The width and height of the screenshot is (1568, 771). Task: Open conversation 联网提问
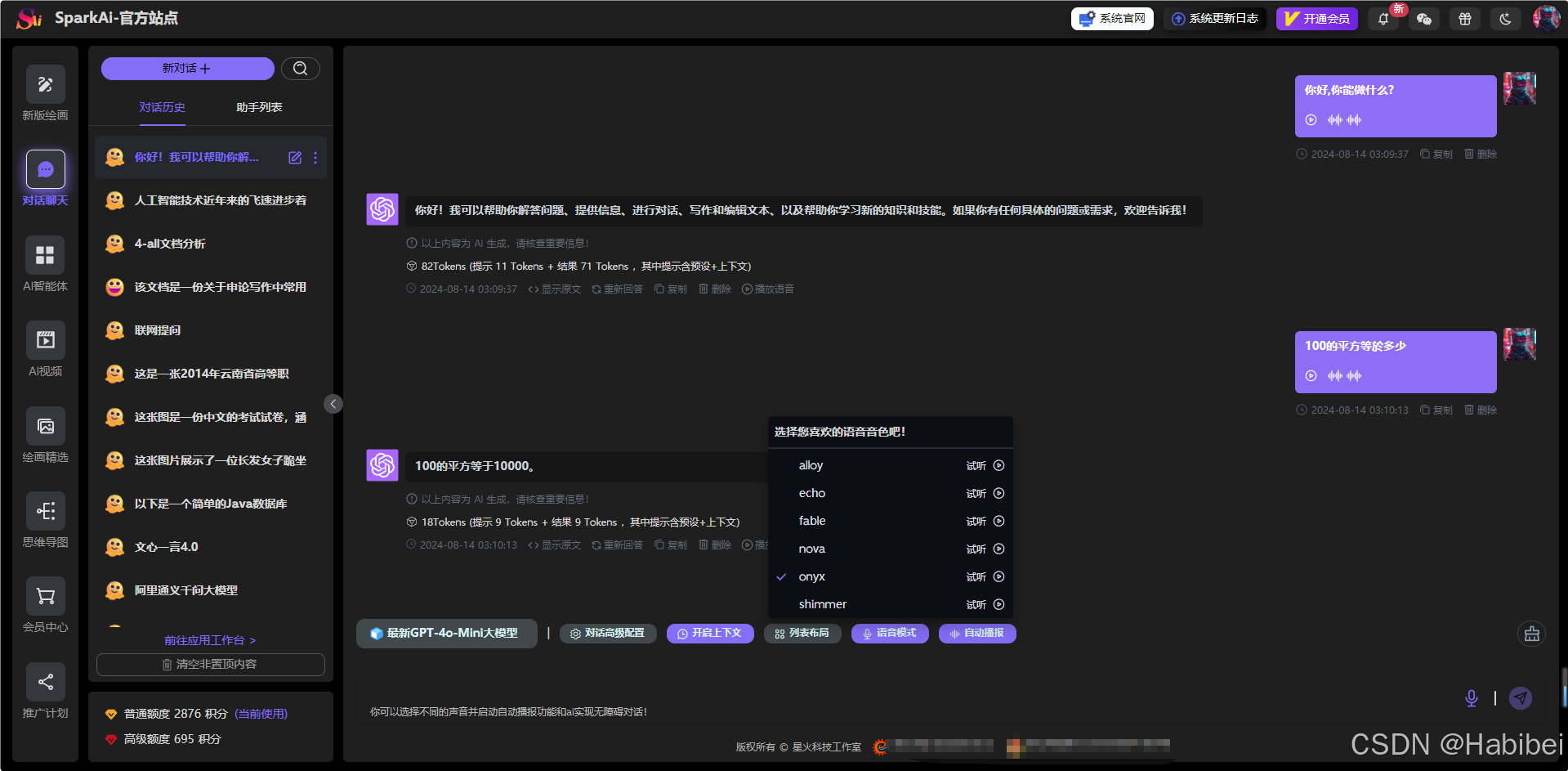(x=211, y=330)
